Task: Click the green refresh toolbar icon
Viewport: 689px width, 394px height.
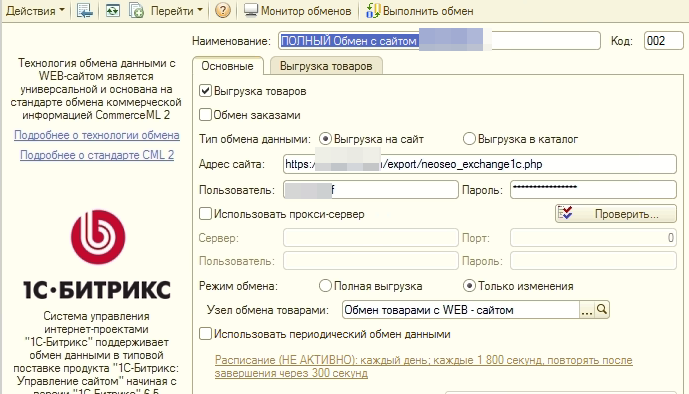Action: [112, 11]
